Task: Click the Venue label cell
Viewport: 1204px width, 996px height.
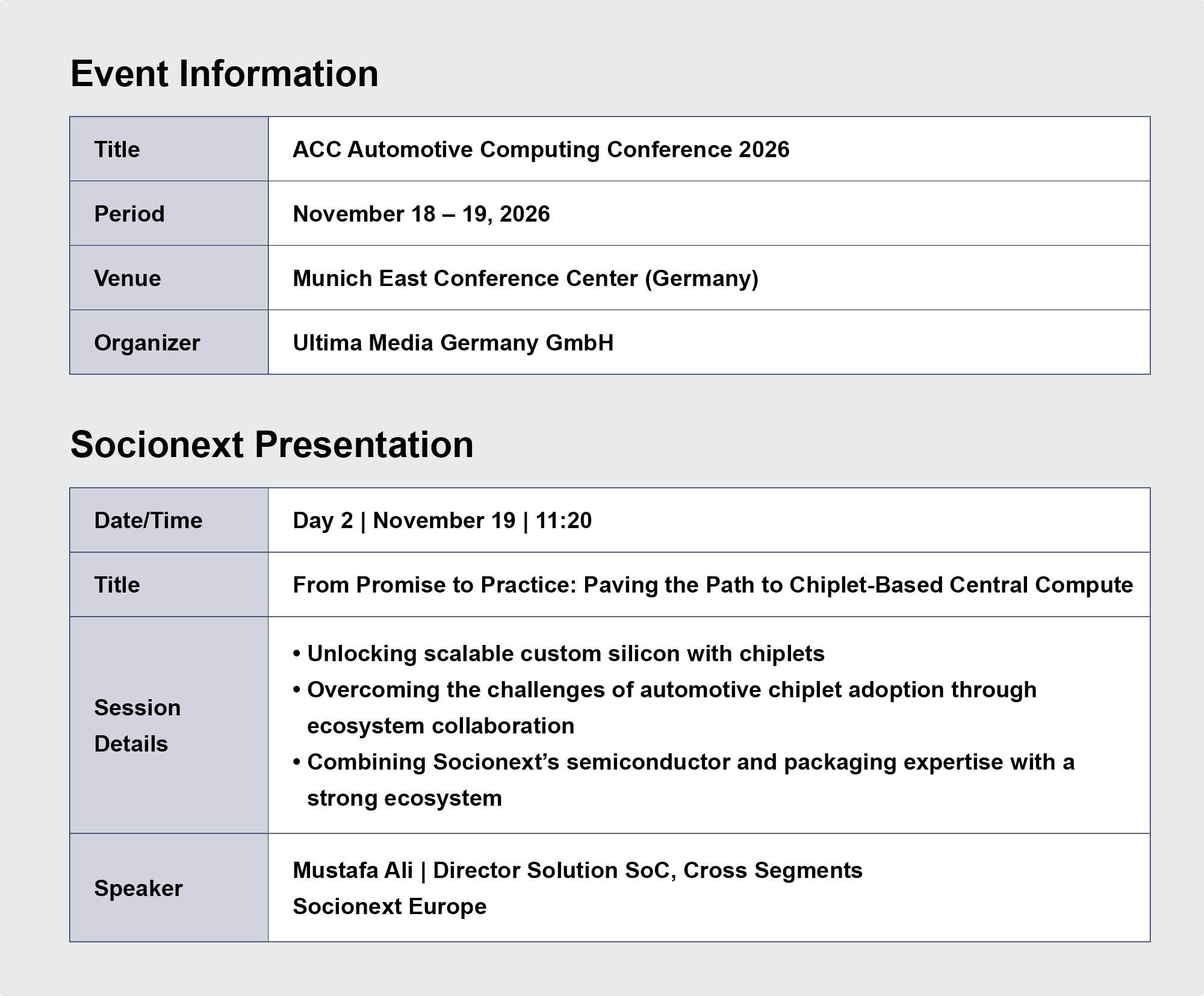Action: [x=169, y=278]
